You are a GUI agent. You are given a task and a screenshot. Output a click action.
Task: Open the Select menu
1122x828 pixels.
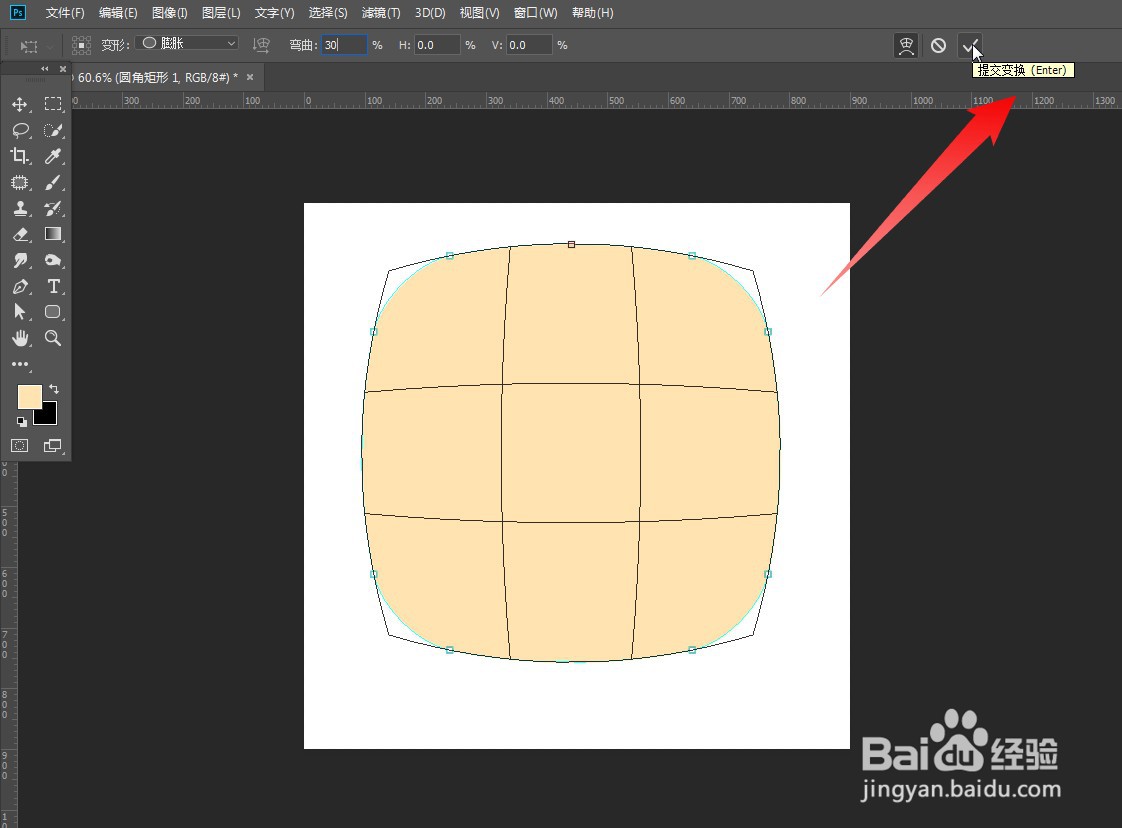point(328,13)
